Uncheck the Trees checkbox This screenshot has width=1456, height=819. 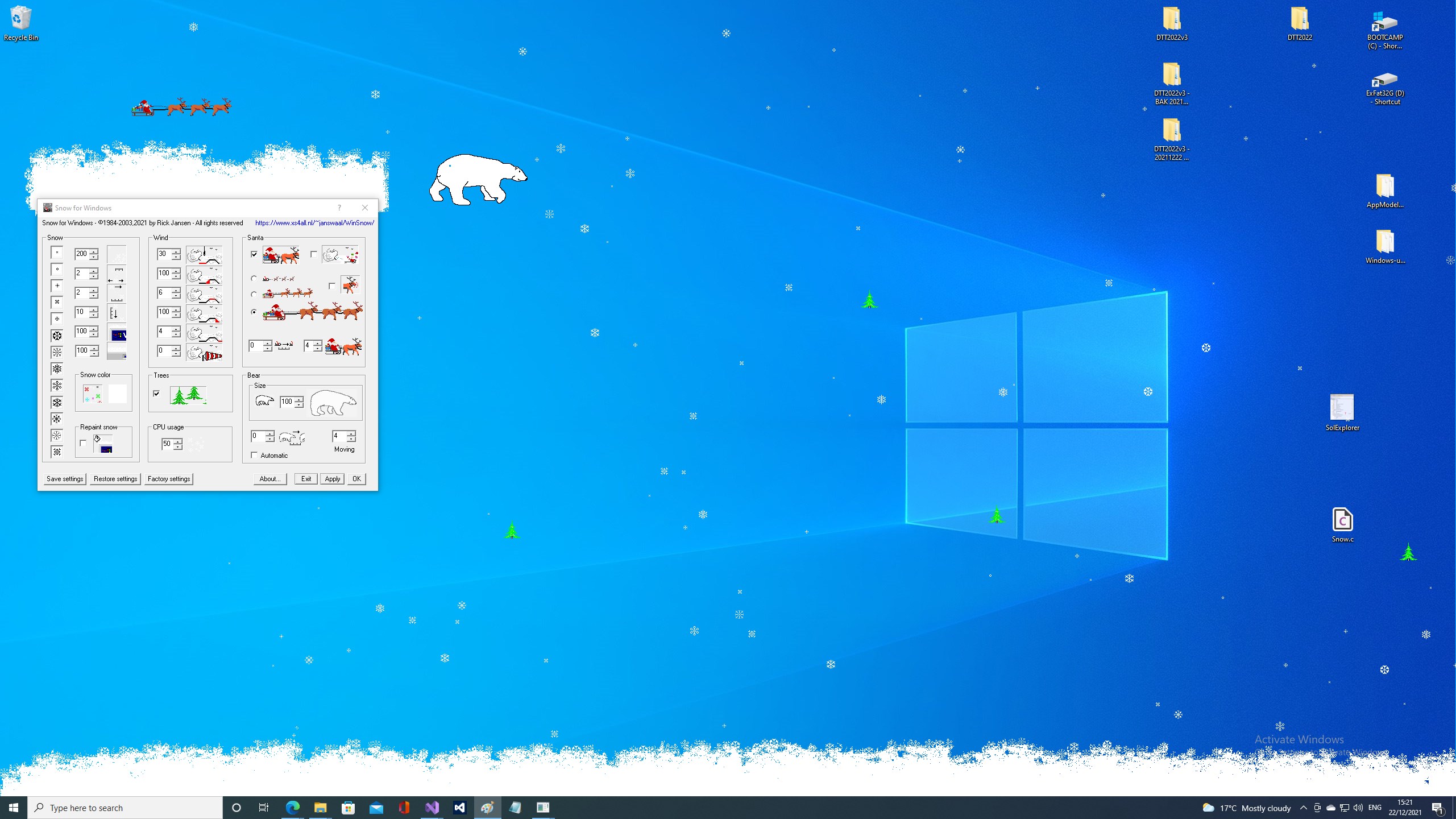coord(156,394)
